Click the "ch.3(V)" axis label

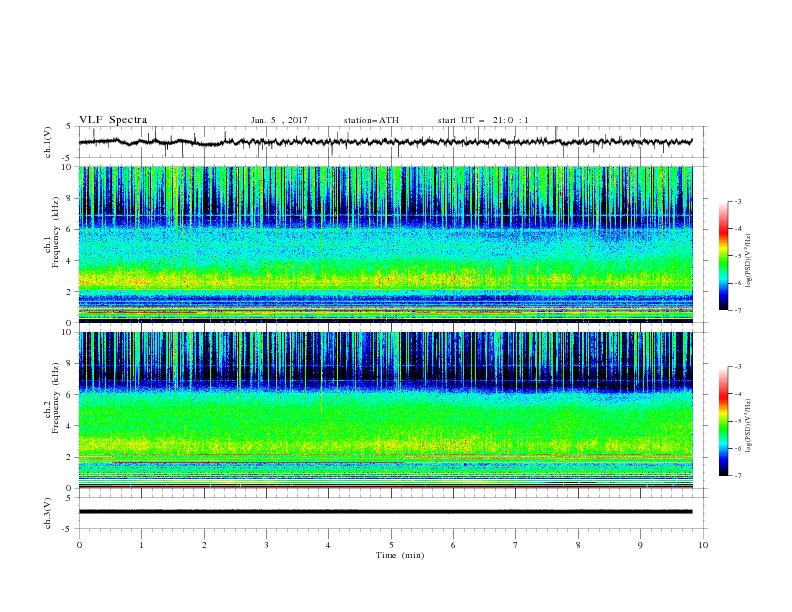[x=48, y=513]
